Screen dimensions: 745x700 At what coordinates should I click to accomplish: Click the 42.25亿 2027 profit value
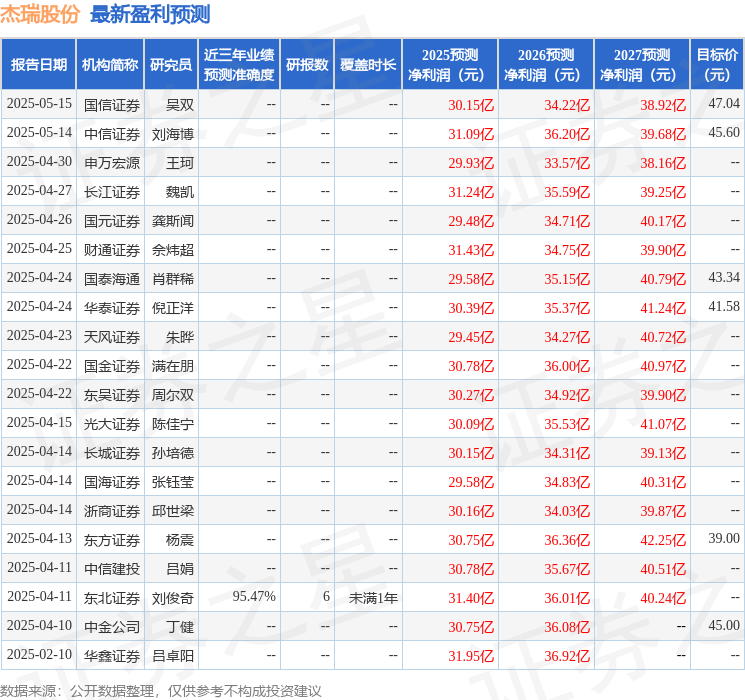point(663,540)
